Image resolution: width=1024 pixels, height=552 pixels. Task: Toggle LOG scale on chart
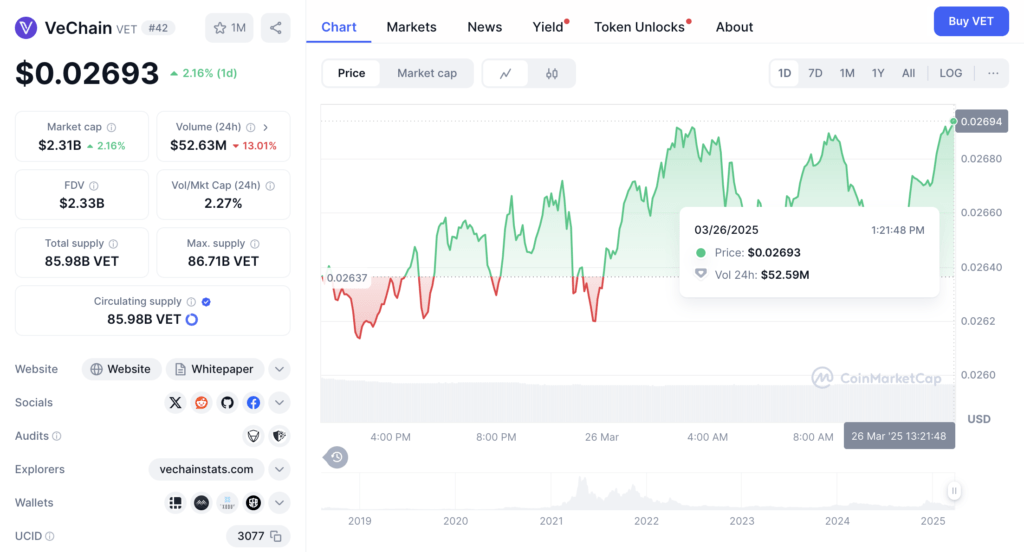[950, 73]
